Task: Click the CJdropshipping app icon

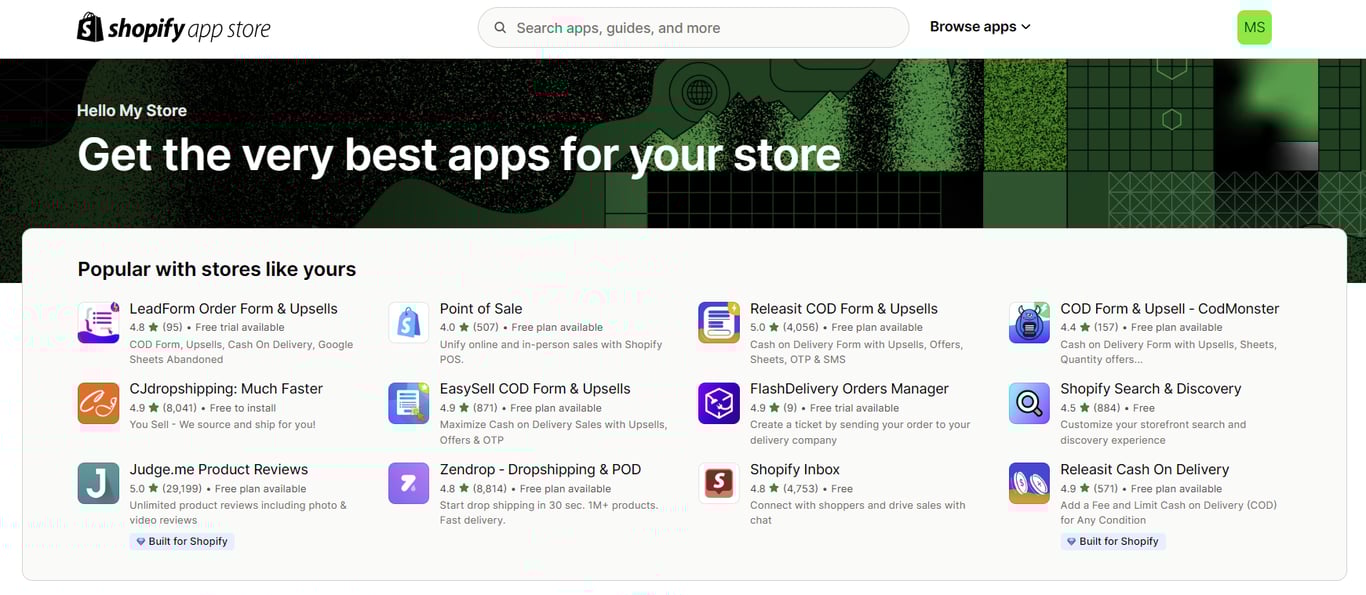Action: point(97,404)
